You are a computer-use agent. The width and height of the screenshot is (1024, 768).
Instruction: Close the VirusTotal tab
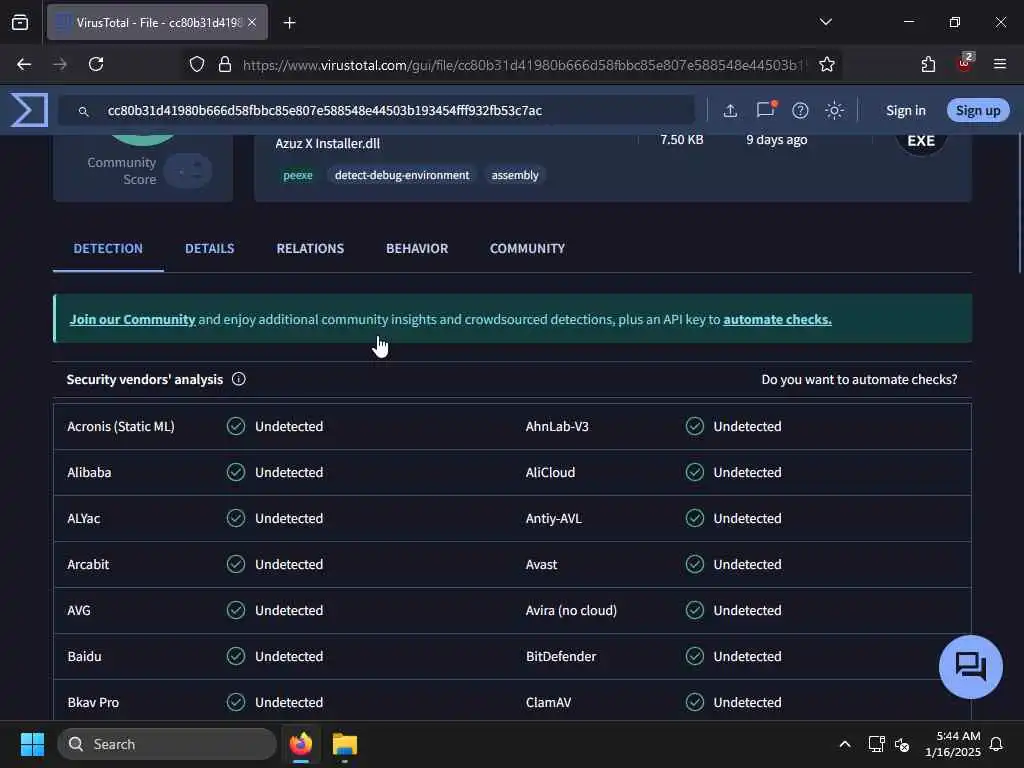(252, 22)
